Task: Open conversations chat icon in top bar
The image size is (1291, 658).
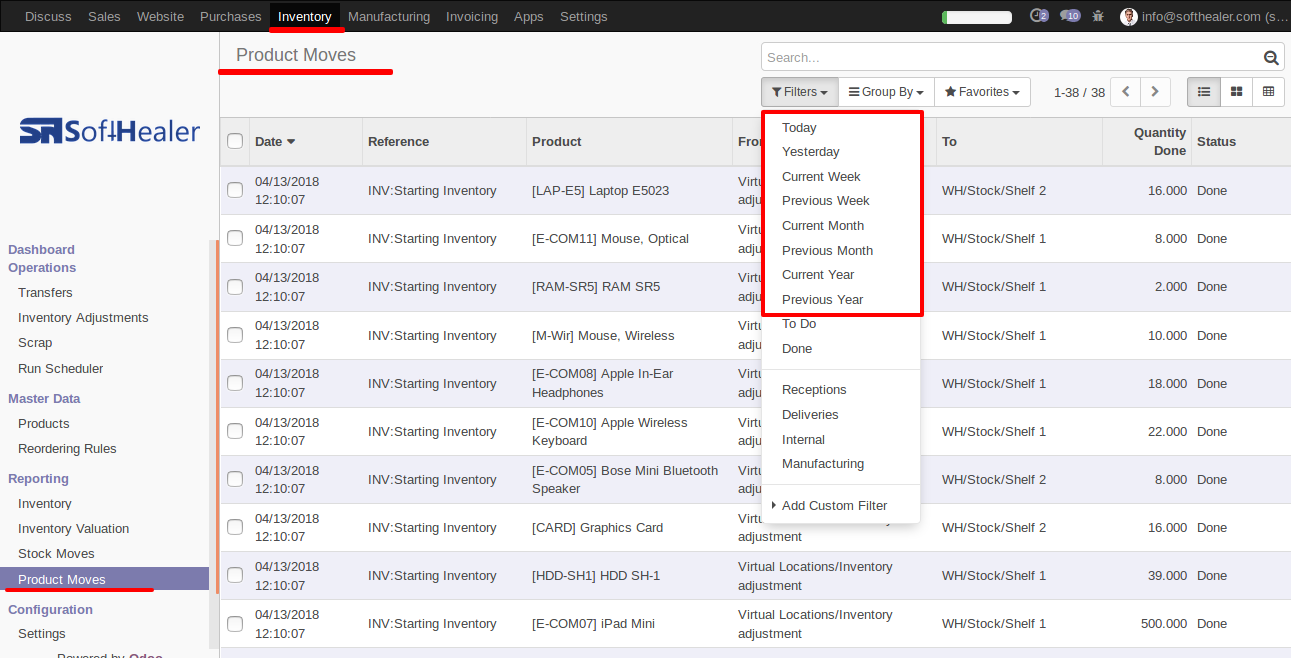Action: click(x=1069, y=16)
